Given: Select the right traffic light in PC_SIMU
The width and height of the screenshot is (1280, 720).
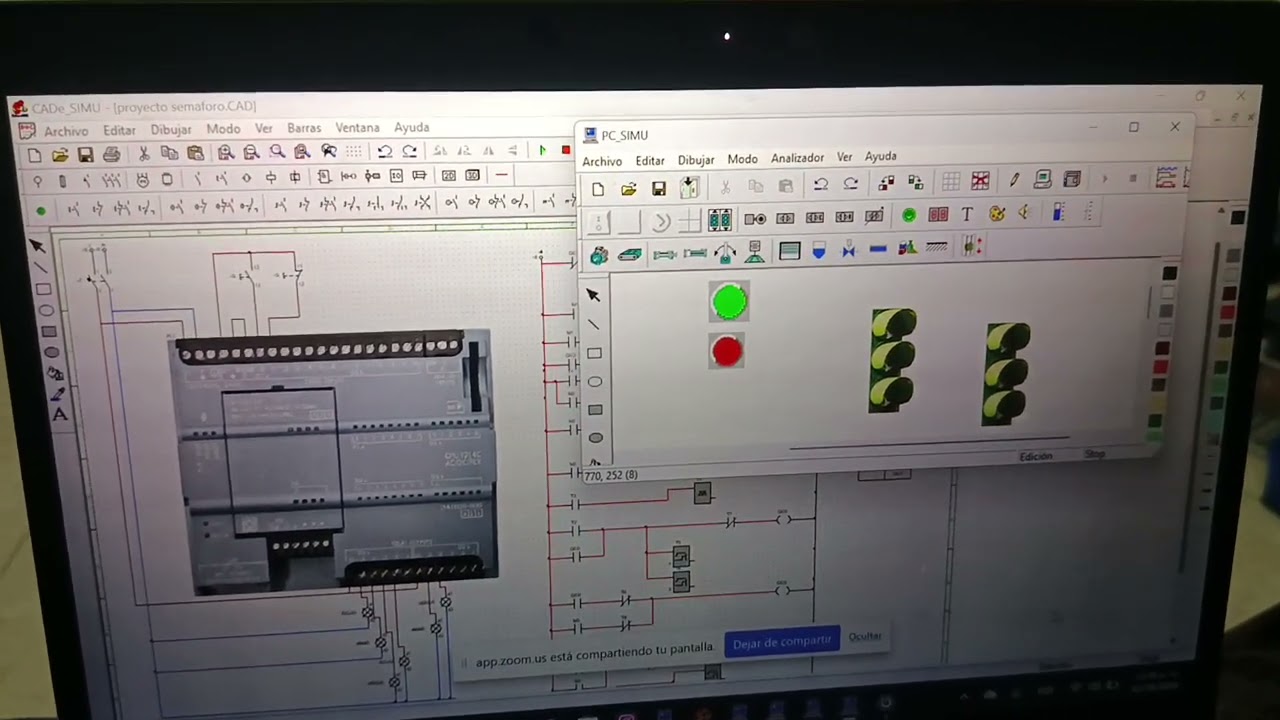Looking at the screenshot, I should (x=1007, y=372).
